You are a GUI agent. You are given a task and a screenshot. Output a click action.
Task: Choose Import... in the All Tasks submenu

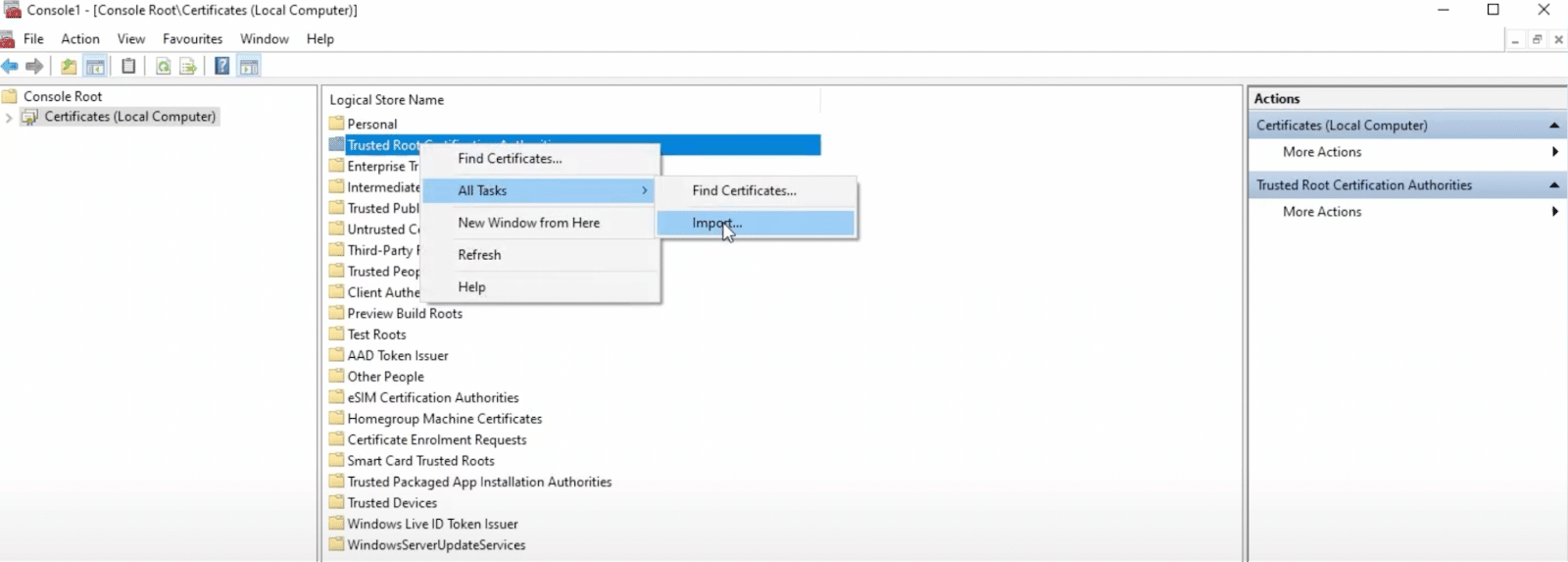pyautogui.click(x=756, y=224)
